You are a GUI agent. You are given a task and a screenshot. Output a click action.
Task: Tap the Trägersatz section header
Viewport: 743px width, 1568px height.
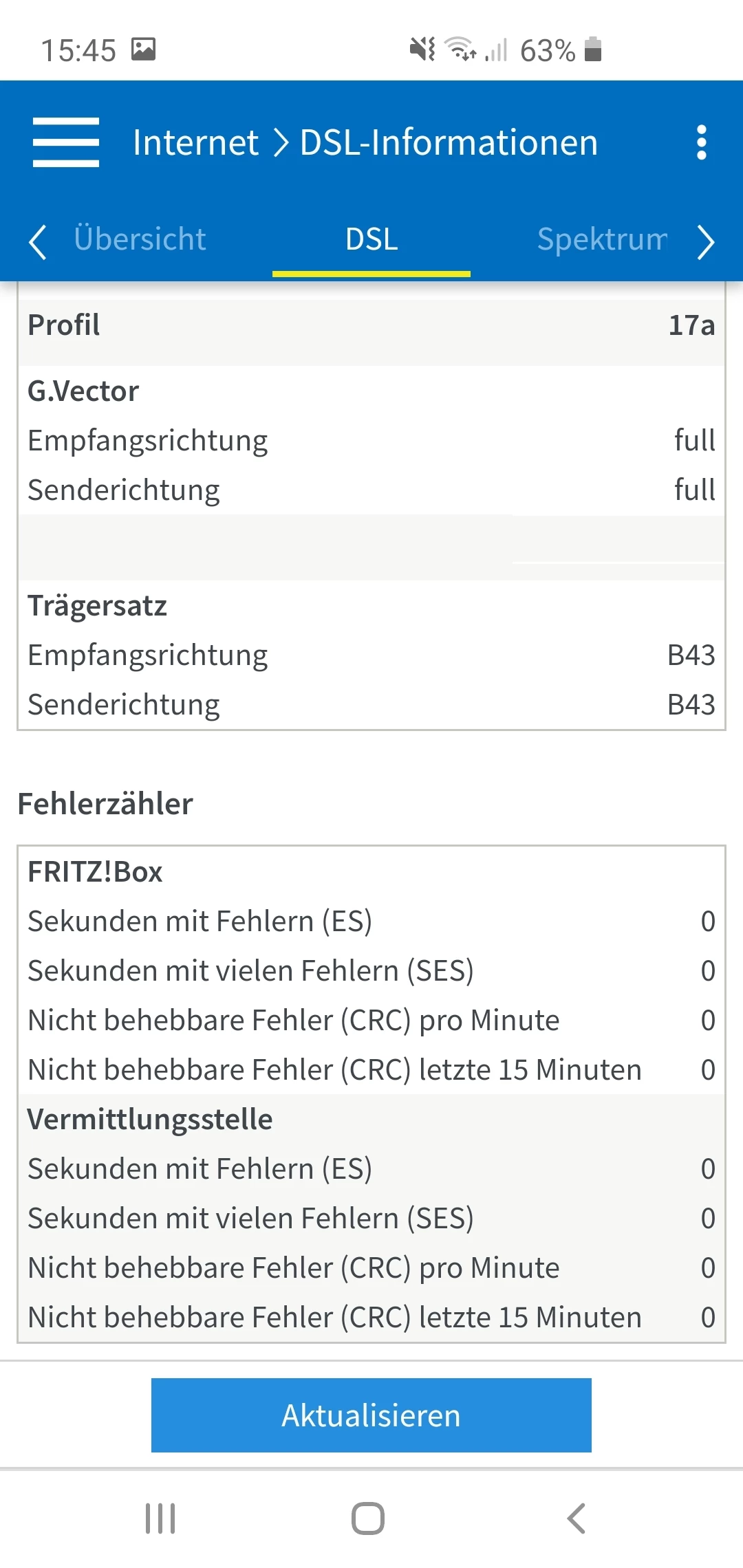(x=98, y=606)
